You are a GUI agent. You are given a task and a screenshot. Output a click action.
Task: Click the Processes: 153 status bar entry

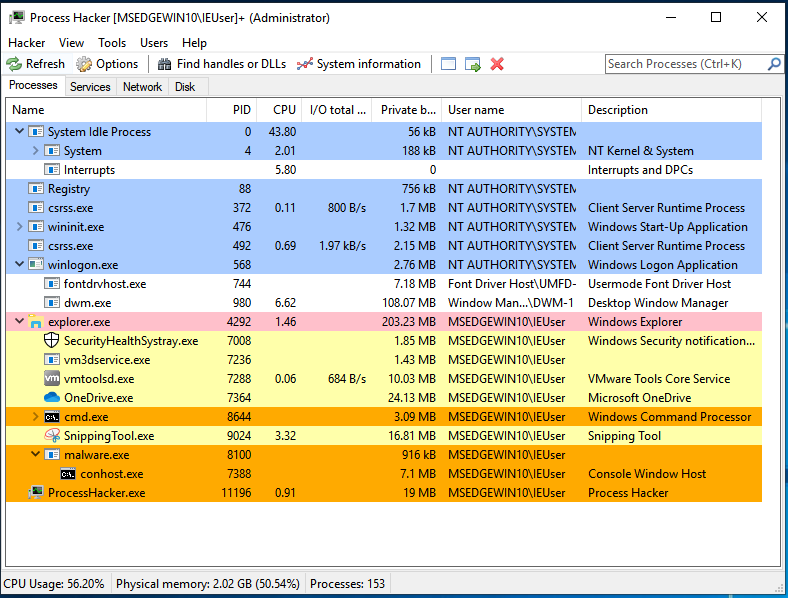347,584
